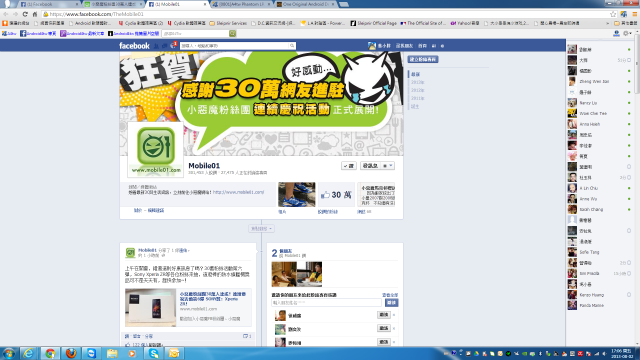Click the profile picture icon in Facebook header
The image size is (640, 360).
pyautogui.click(x=371, y=46)
